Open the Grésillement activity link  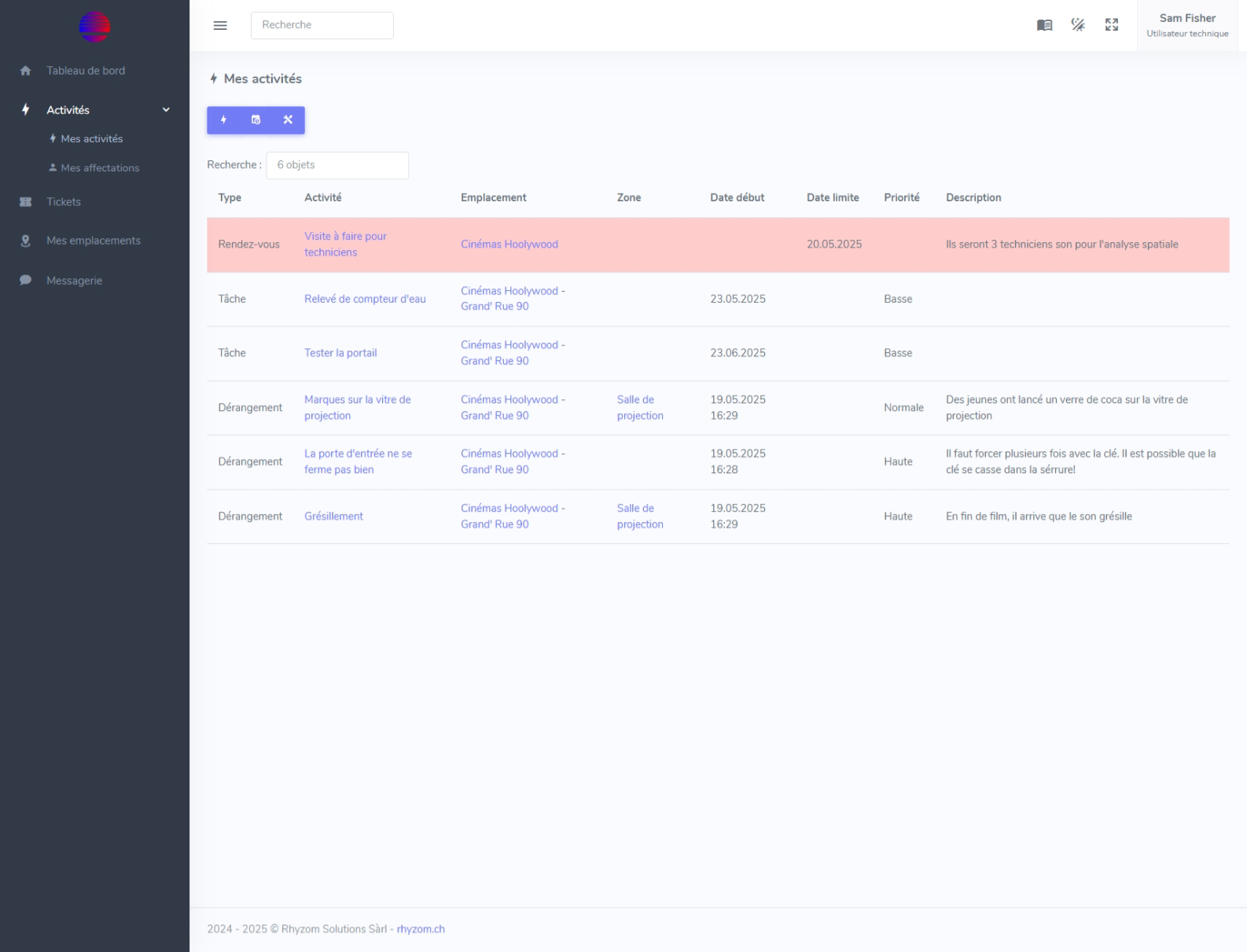click(333, 516)
